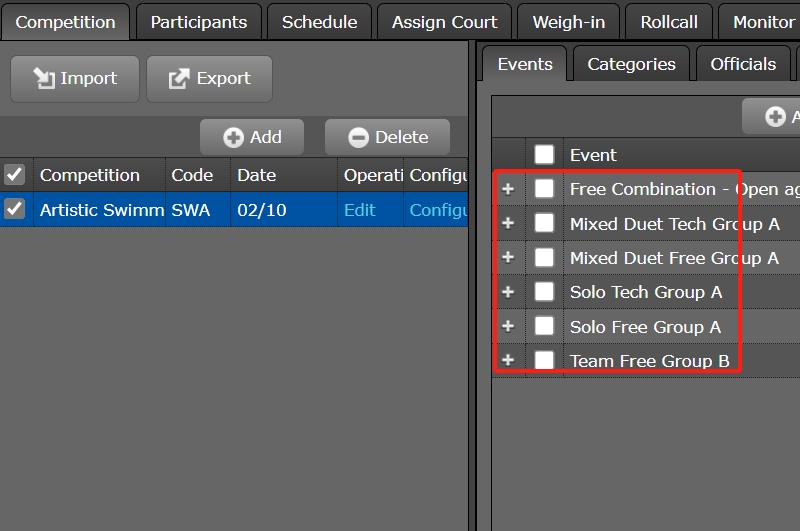
Task: Expand the Mixed Duet Tech Group A row
Action: [508, 223]
